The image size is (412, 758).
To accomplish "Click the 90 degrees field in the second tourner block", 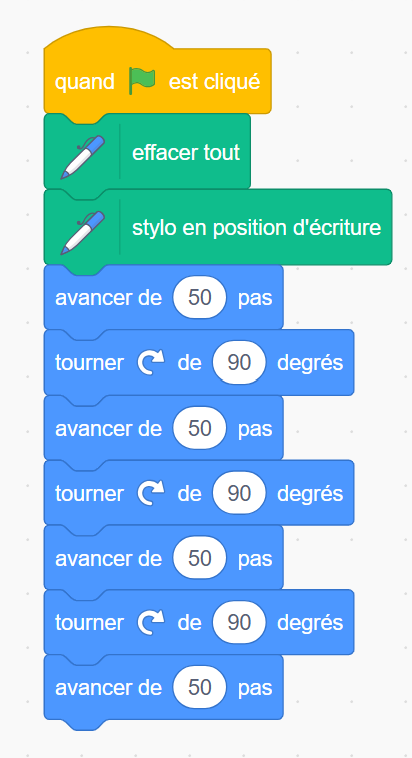I will 239,493.
